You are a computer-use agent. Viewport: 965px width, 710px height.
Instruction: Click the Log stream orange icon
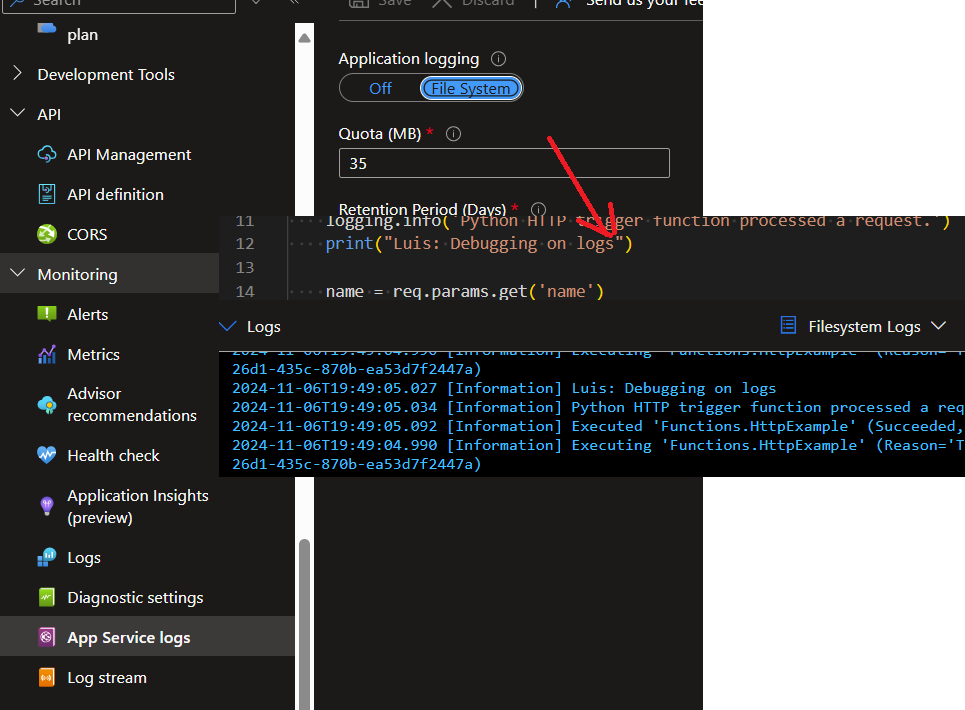[x=47, y=677]
